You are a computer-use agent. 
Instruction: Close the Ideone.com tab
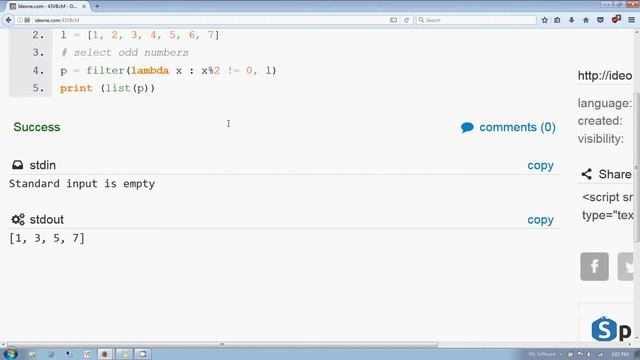tap(84, 6)
